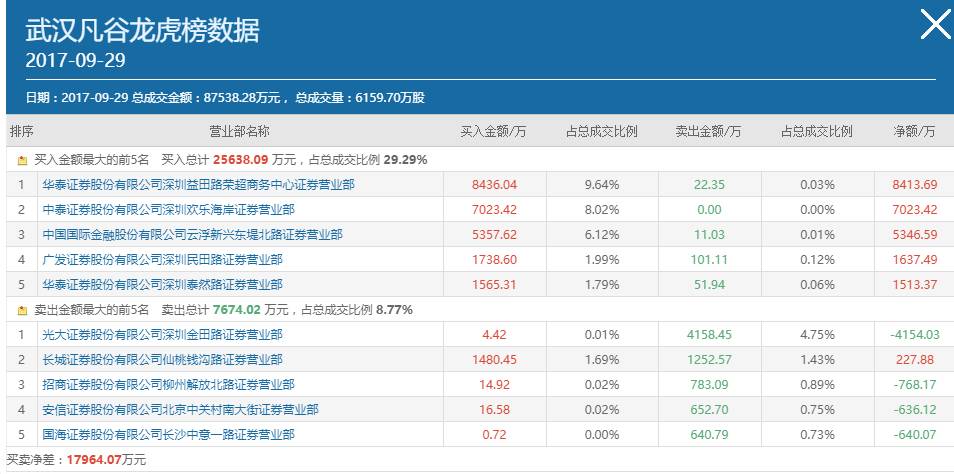Open 华泰证券深圳益田路荣超商务中心证券营业部 link

(197, 185)
